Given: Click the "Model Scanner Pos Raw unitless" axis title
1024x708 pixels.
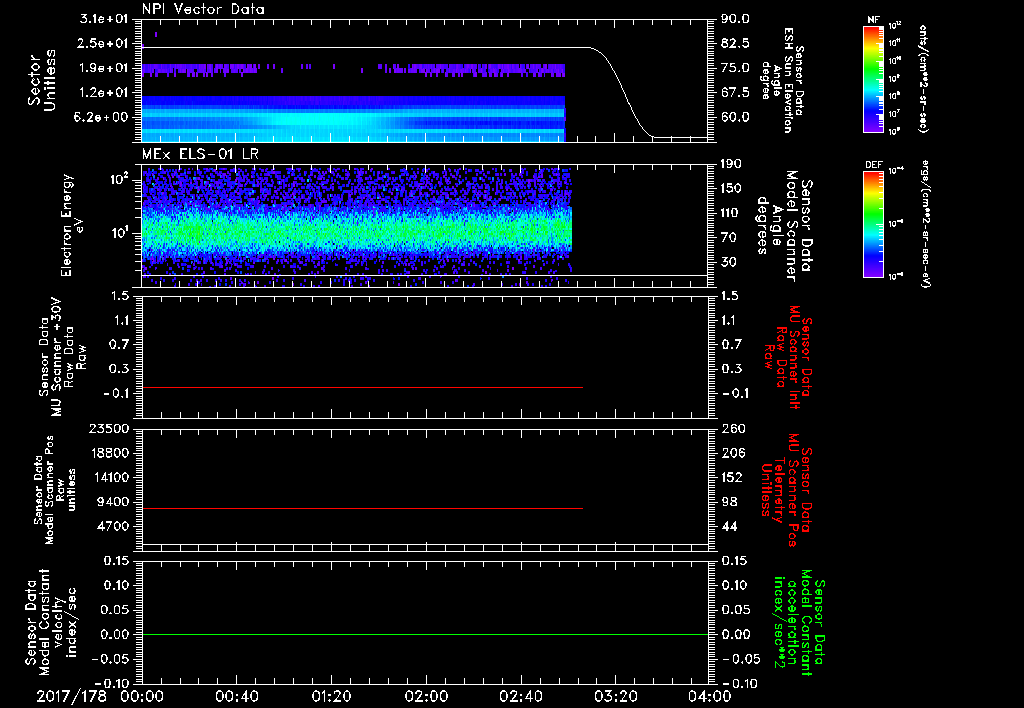Looking at the screenshot, I should [x=56, y=490].
